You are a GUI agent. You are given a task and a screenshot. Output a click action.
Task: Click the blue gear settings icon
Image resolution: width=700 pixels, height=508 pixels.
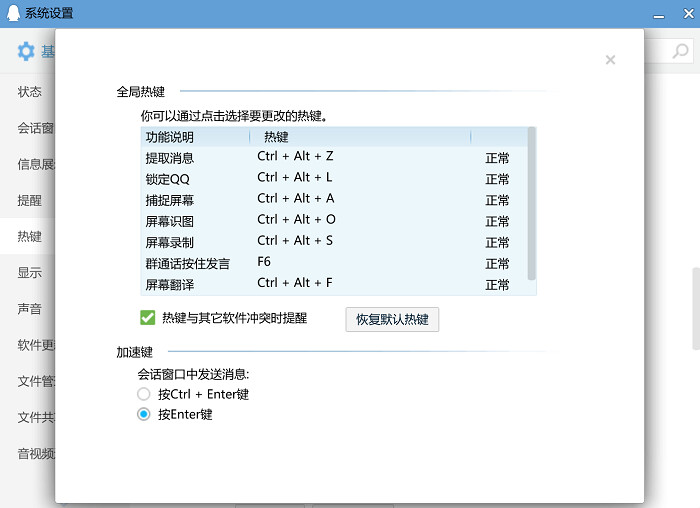tap(26, 51)
